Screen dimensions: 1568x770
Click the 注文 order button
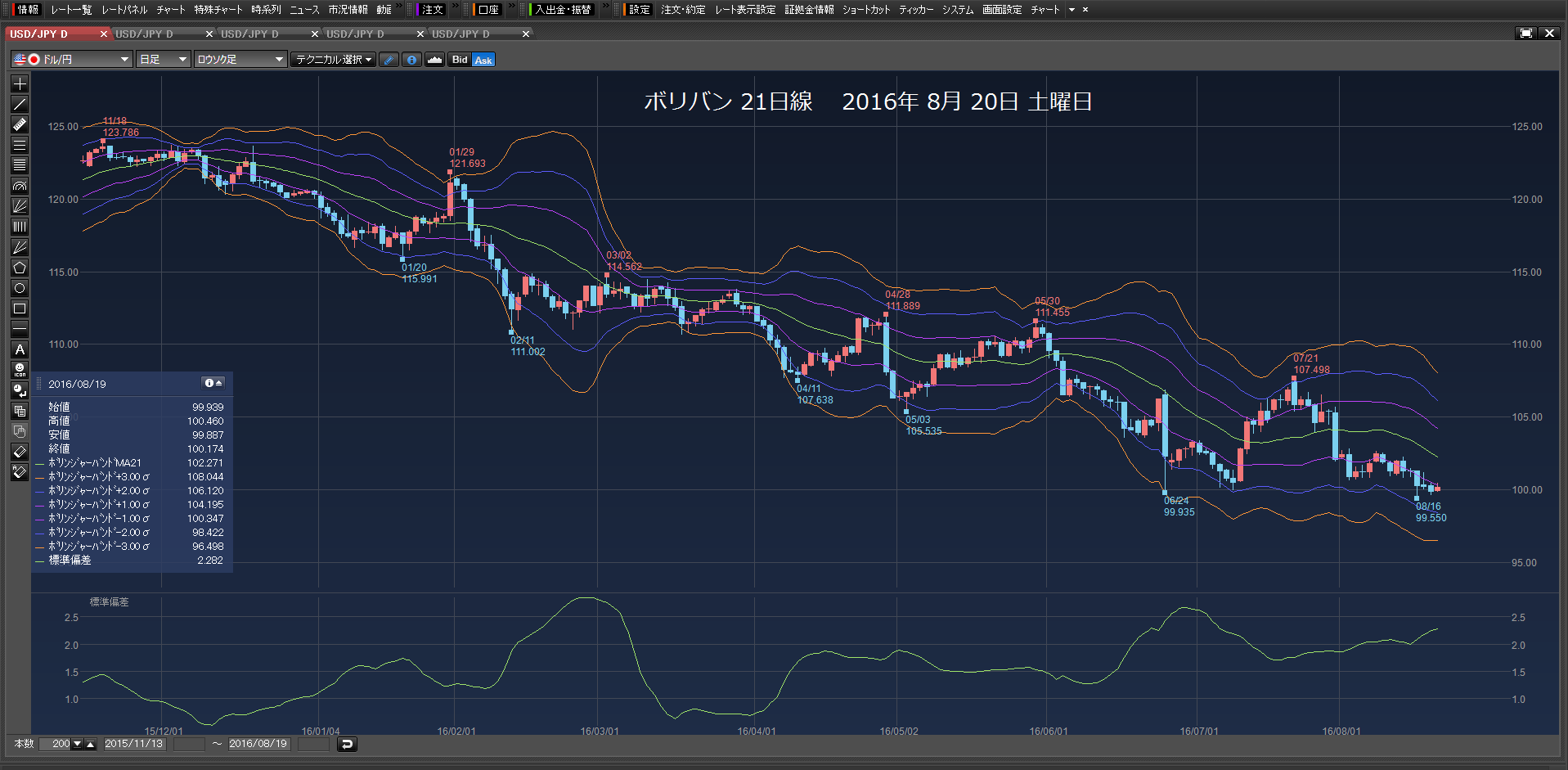[431, 10]
